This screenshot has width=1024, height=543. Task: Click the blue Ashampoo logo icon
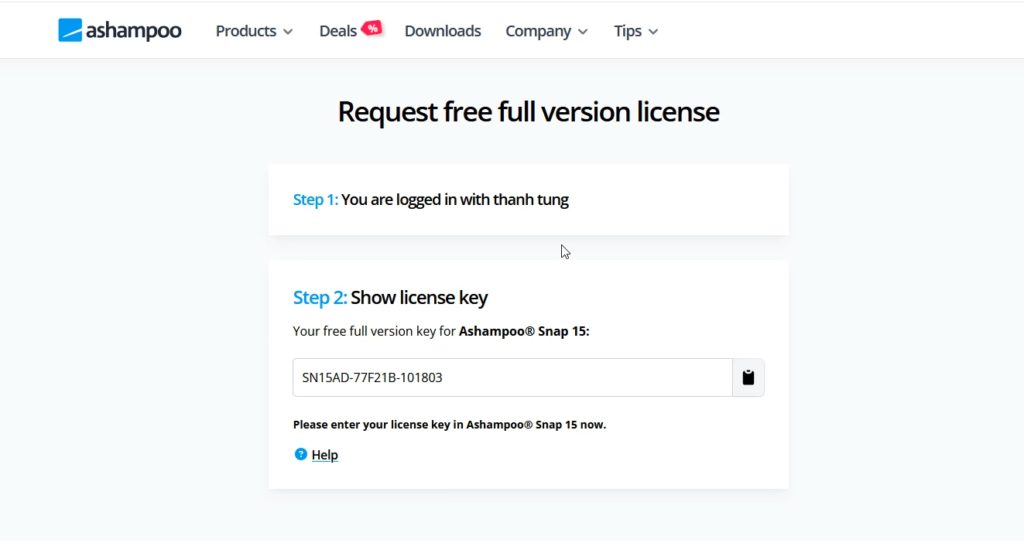[x=70, y=30]
